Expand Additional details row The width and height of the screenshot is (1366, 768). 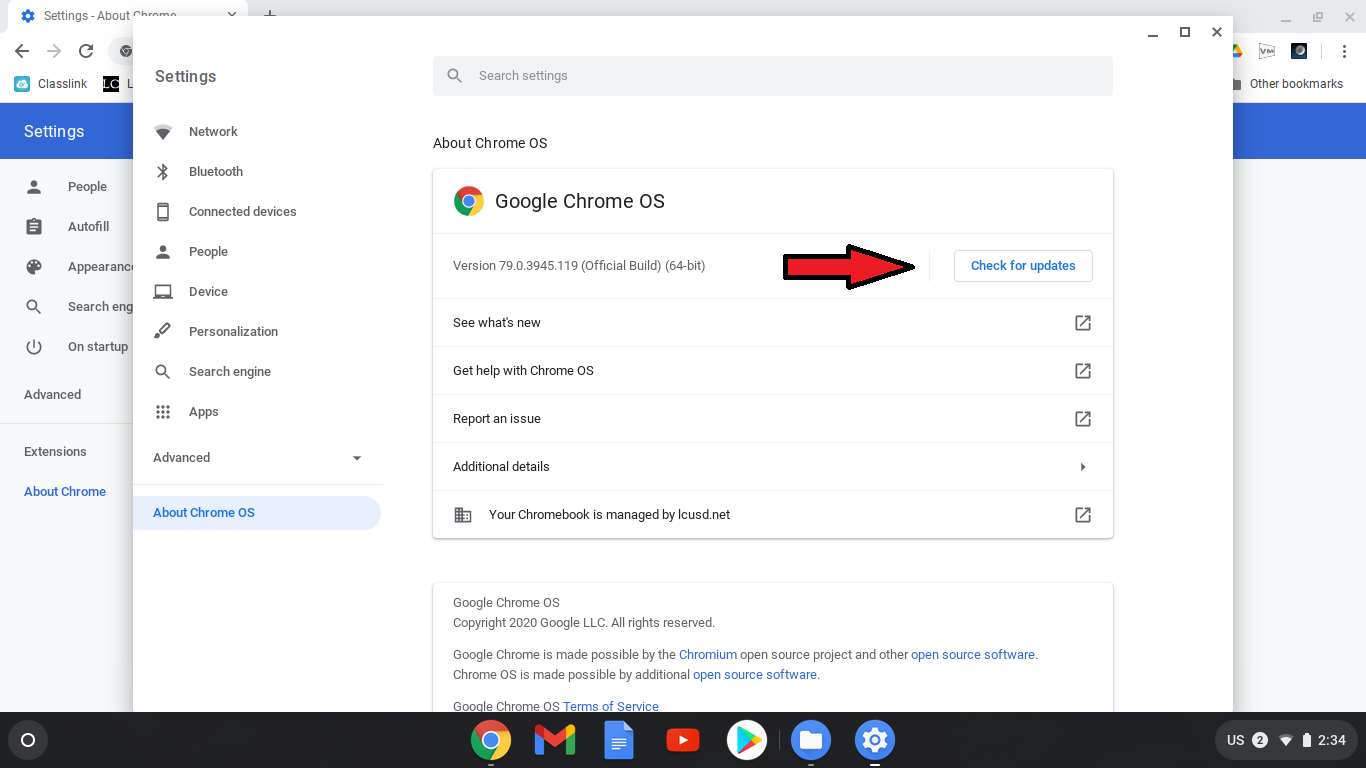coord(773,467)
